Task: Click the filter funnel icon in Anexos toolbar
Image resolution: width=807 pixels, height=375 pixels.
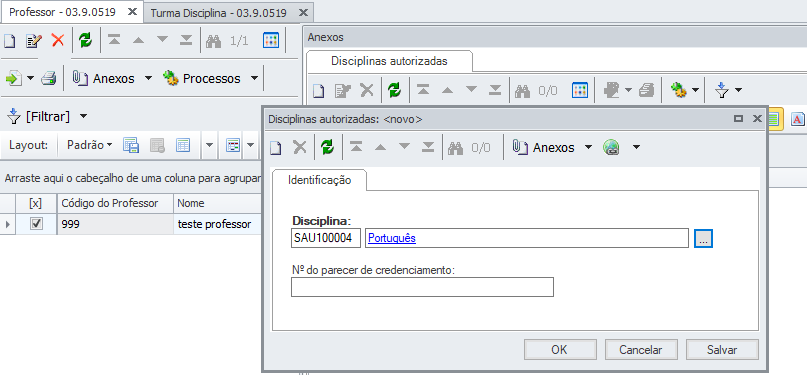Action: coord(722,91)
